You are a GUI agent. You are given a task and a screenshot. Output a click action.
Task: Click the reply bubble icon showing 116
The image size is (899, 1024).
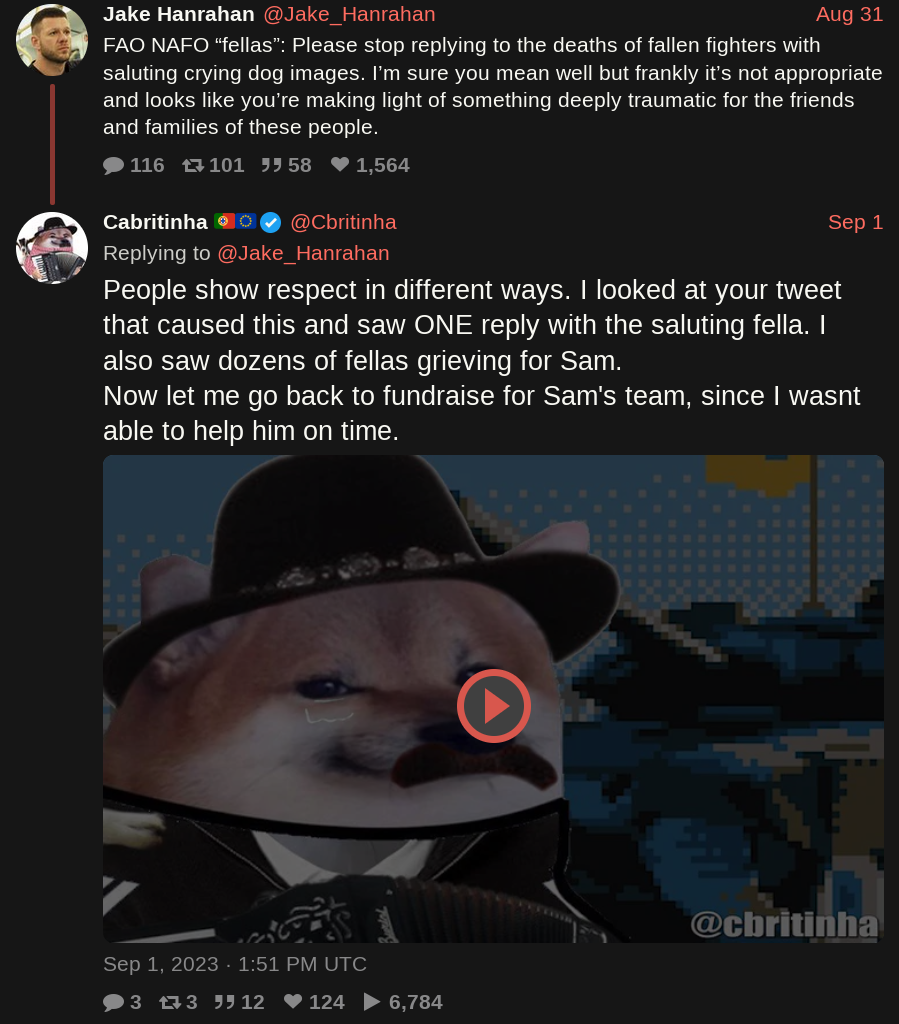click(x=114, y=165)
